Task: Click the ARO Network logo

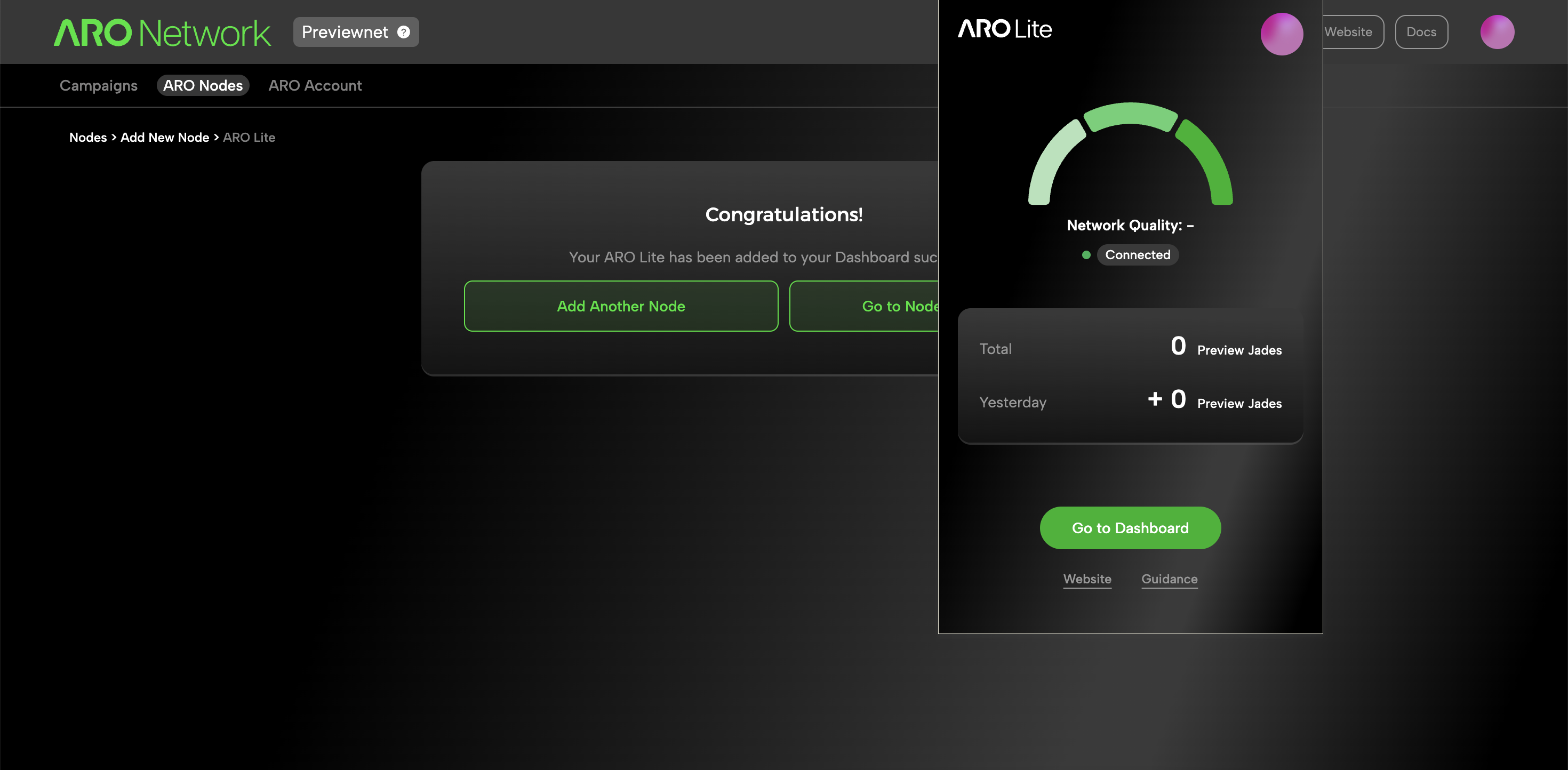Action: (x=162, y=32)
